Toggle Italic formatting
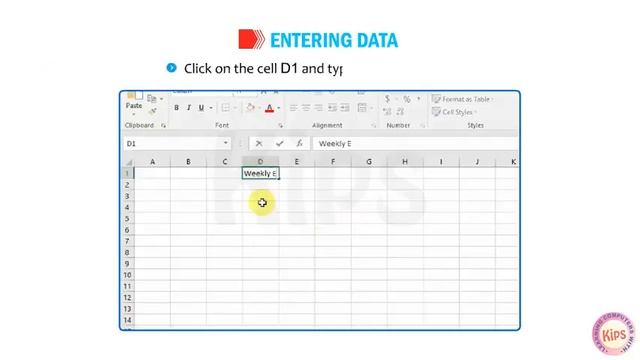Viewport: 640px width, 360px height. pyautogui.click(x=189, y=108)
